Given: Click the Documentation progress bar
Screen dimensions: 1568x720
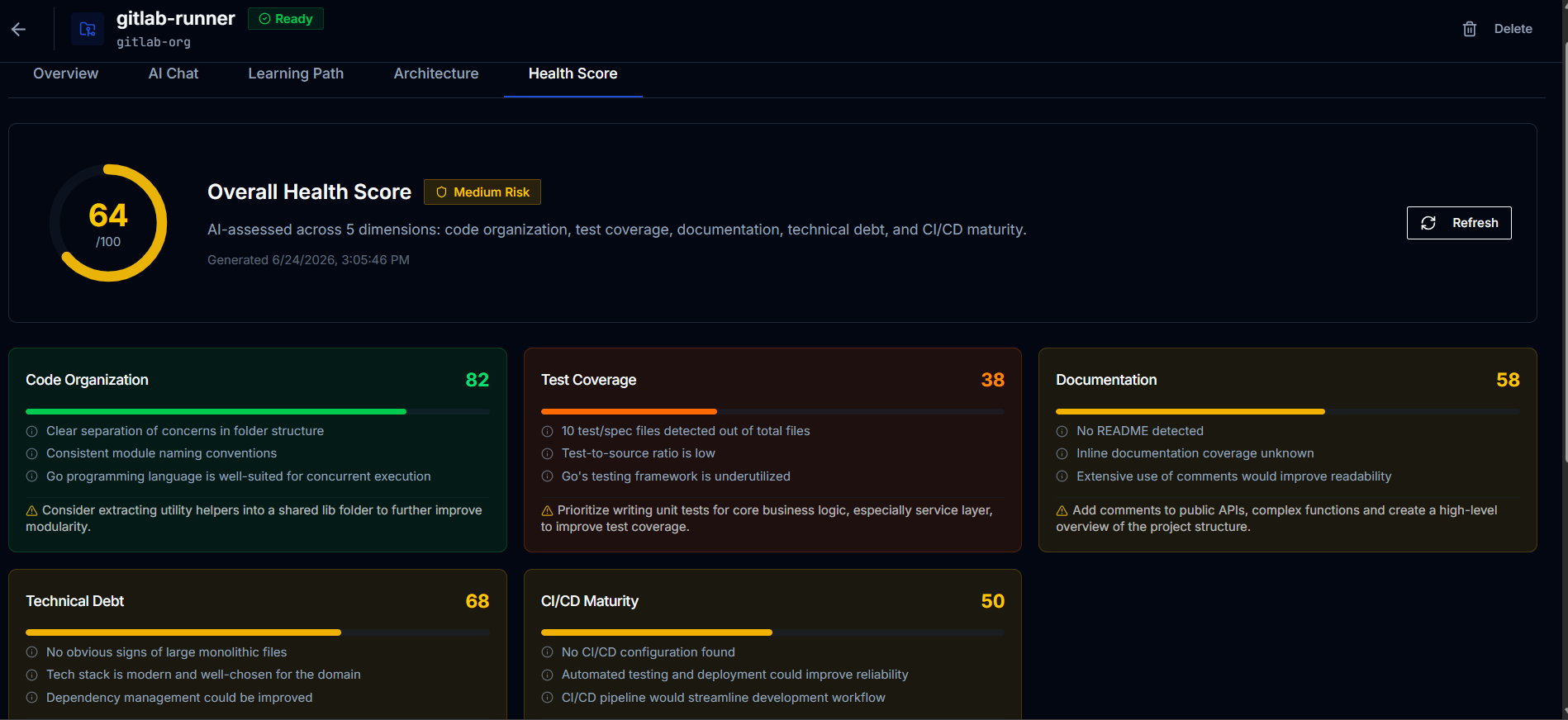Looking at the screenshot, I should (x=1288, y=411).
